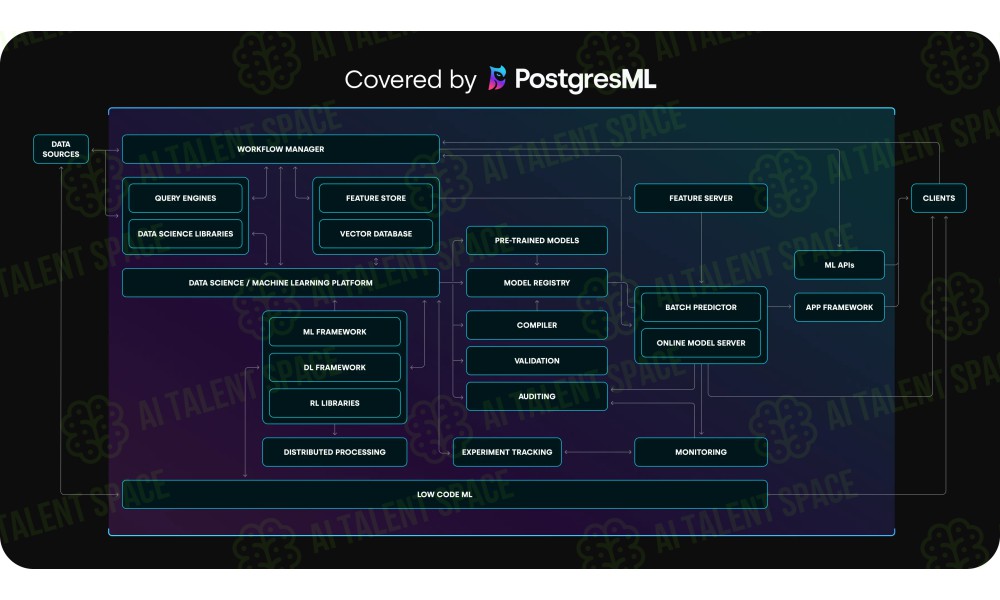Click the "DL FRAMEWORK" box
Viewport: 1000px width, 600px height.
click(x=335, y=367)
